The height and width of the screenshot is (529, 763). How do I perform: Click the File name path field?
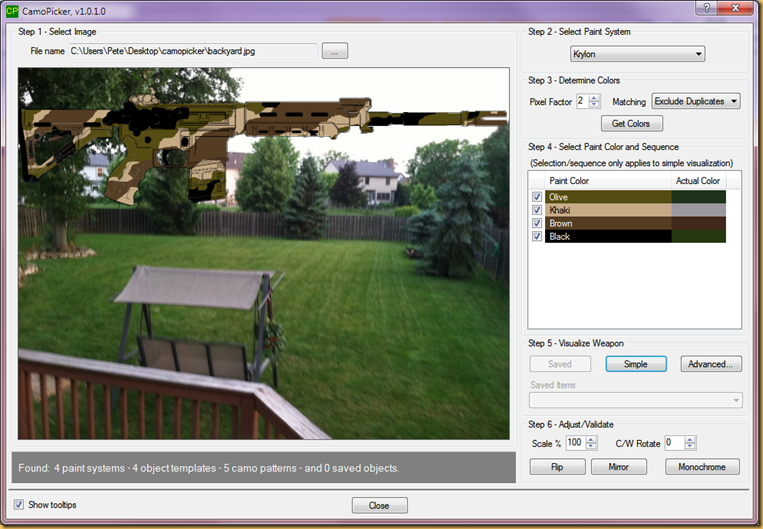pos(193,51)
